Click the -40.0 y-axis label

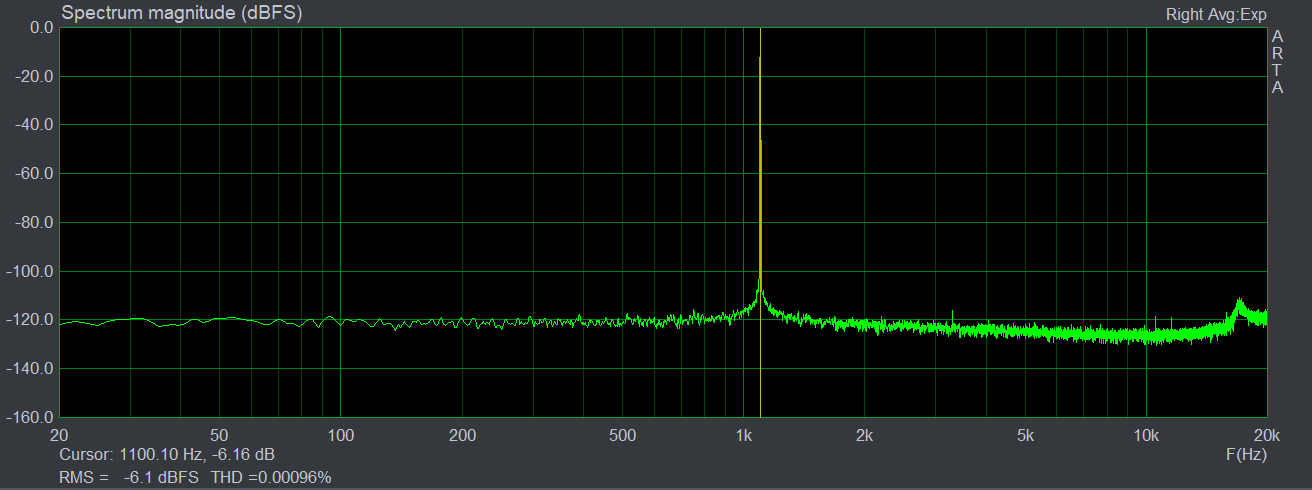(33, 125)
